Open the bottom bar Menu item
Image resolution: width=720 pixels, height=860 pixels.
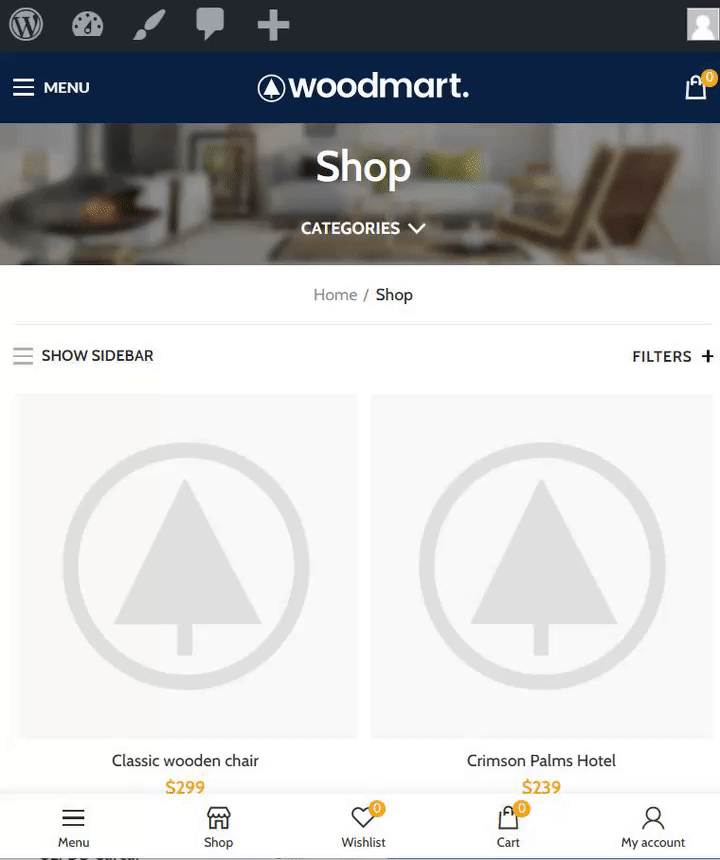coord(73,827)
